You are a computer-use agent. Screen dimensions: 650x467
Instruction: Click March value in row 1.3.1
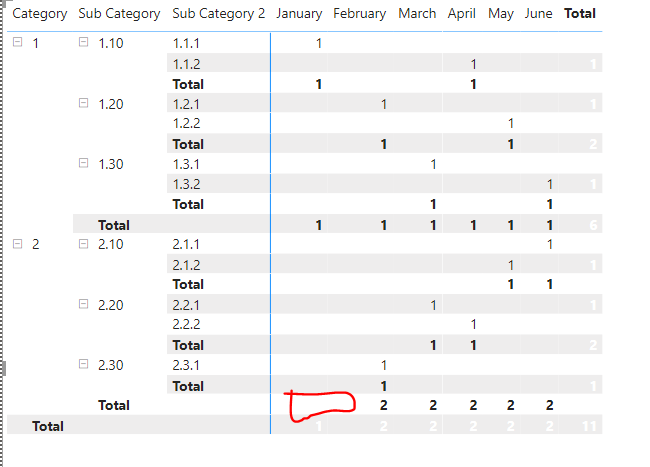433,164
